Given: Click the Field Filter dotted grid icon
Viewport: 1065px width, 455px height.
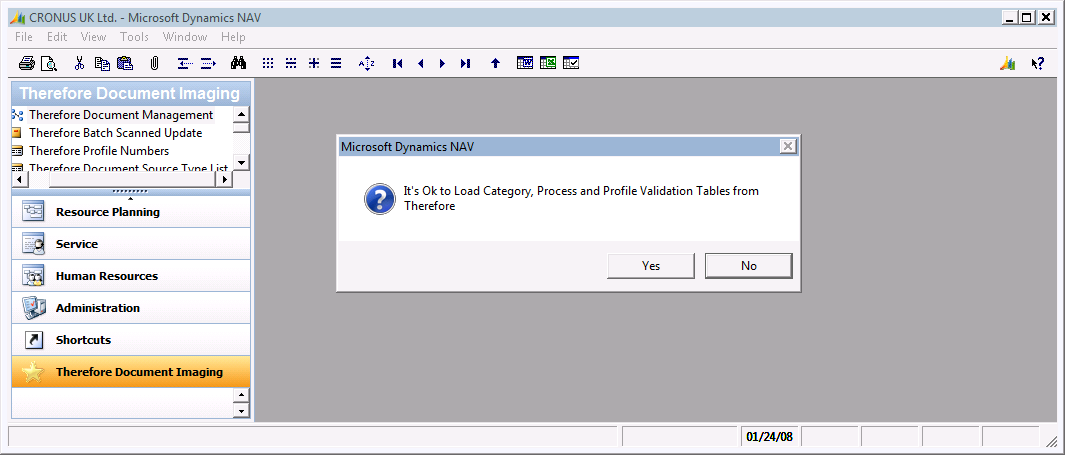Looking at the screenshot, I should (268, 64).
